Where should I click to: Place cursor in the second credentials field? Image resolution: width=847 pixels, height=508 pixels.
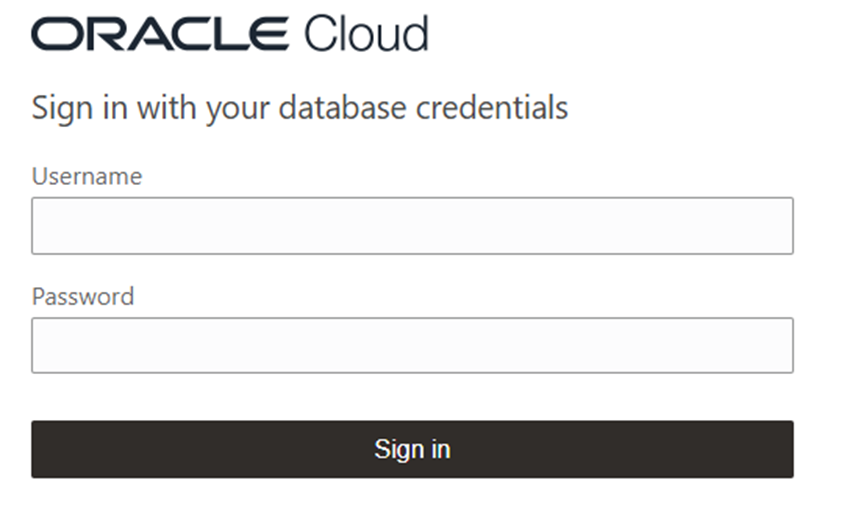(412, 346)
